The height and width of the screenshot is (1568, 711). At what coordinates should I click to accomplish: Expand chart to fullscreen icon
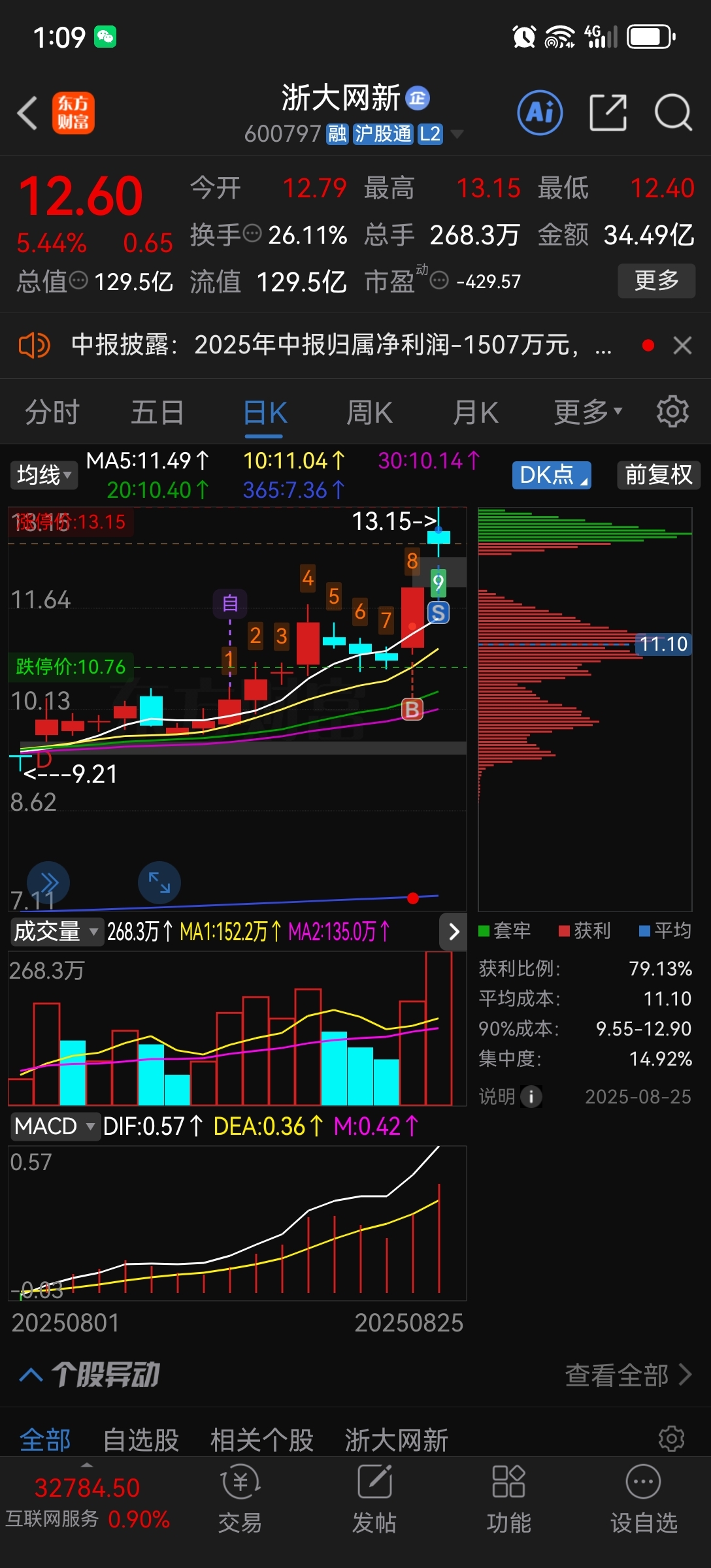pyautogui.click(x=159, y=883)
